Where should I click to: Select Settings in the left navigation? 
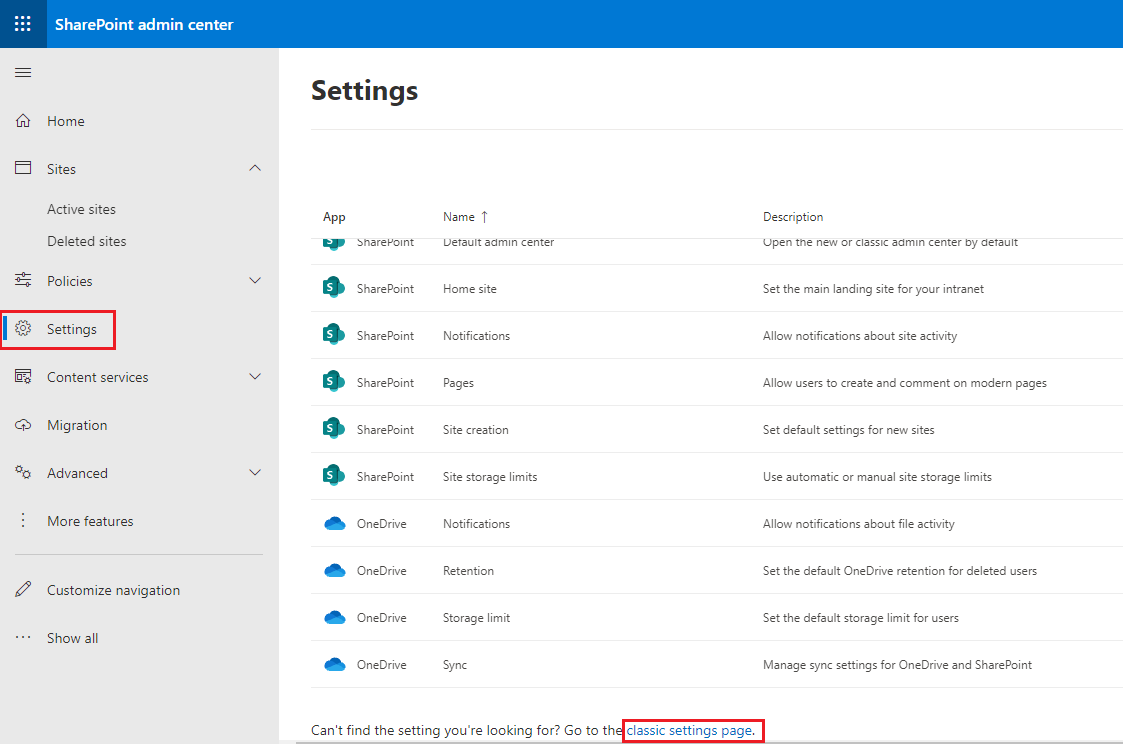tap(72, 329)
